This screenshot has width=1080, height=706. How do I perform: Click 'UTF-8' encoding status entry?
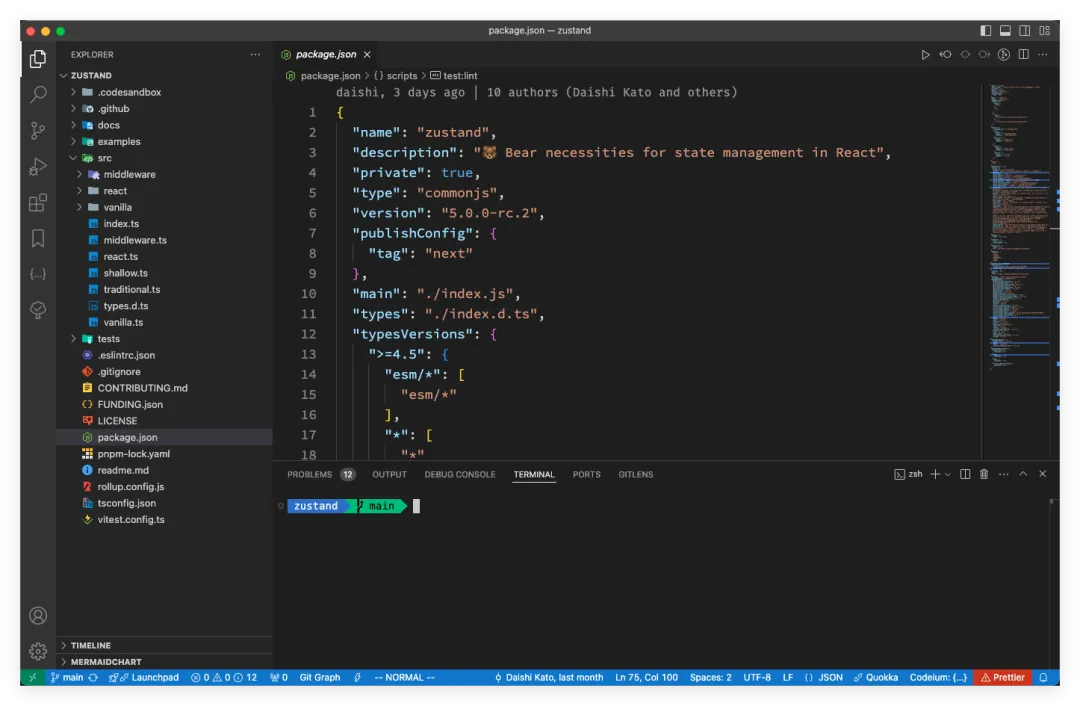[x=757, y=678]
